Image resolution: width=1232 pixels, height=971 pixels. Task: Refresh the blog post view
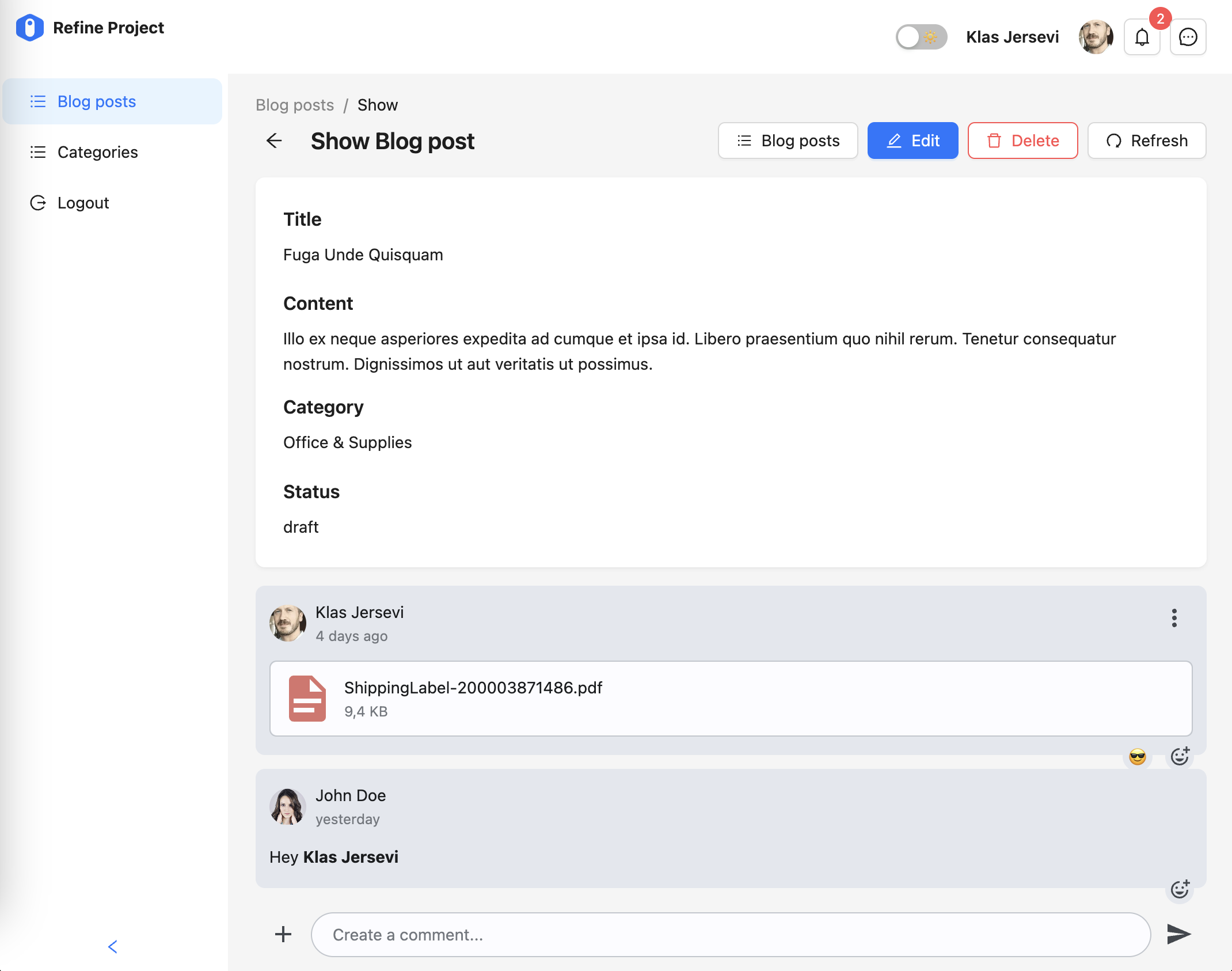tap(1146, 141)
